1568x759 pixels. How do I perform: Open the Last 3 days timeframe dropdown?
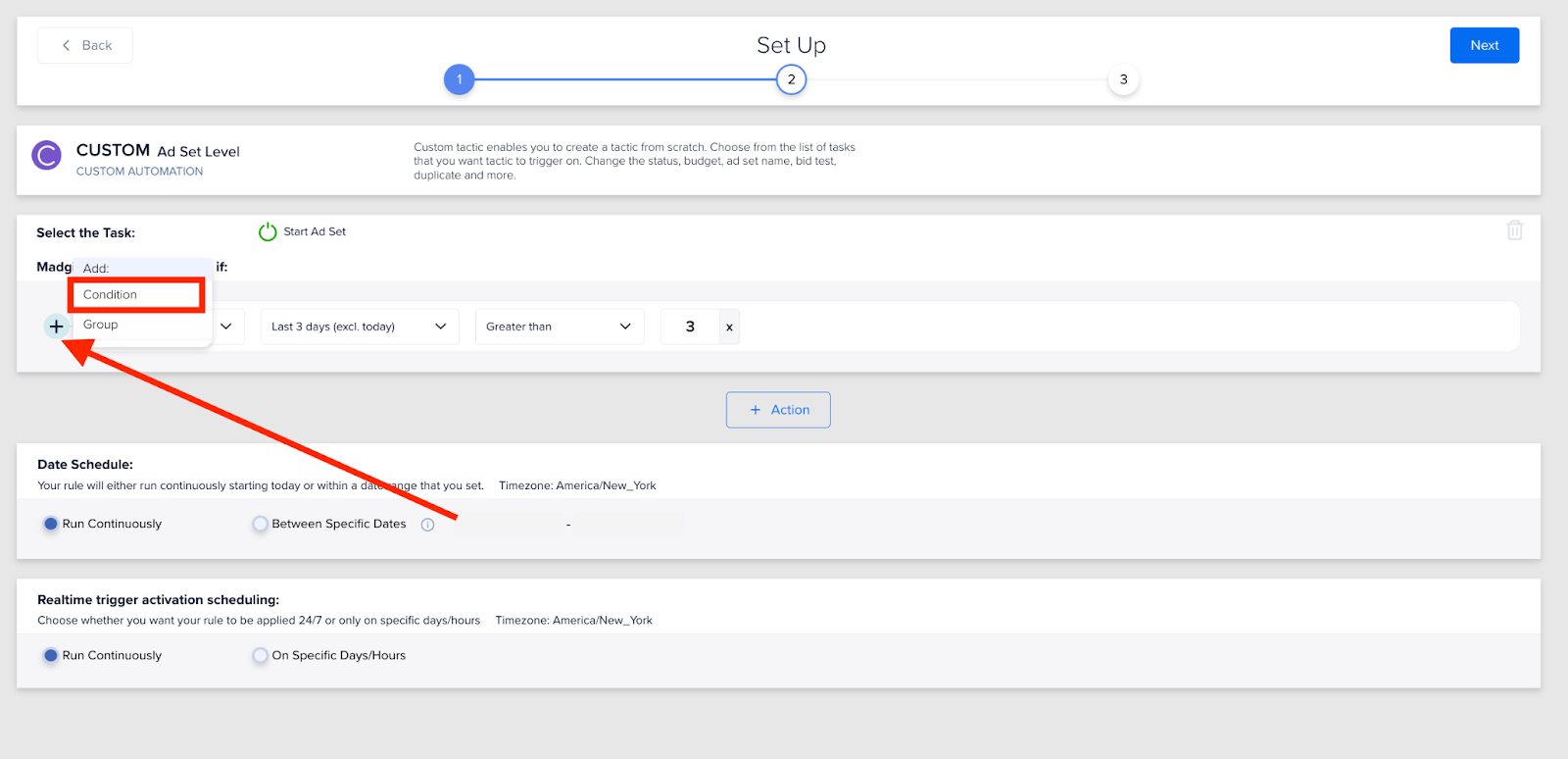[x=360, y=327]
